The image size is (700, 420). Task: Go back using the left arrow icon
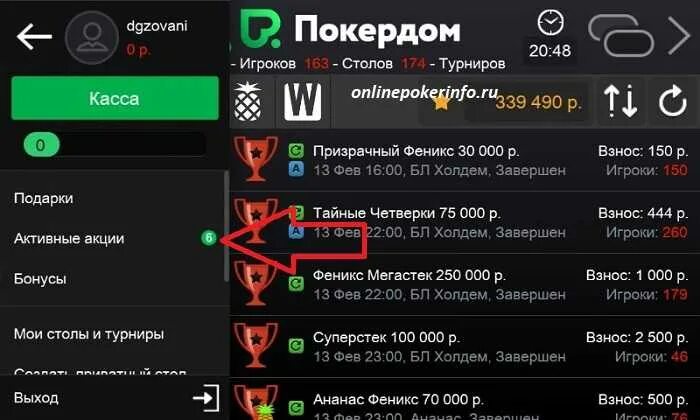point(34,36)
